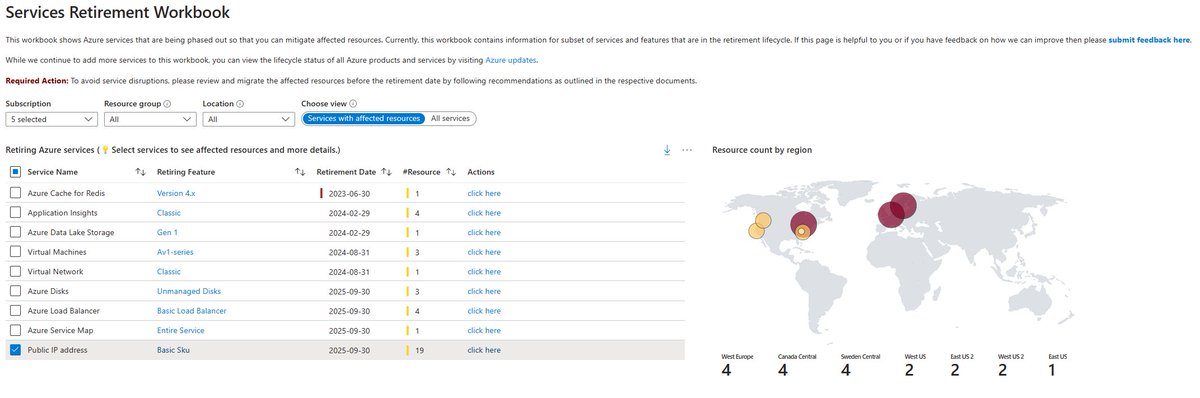The height and width of the screenshot is (398, 1200).
Task: Open the Basic Sku link
Action: click(173, 350)
